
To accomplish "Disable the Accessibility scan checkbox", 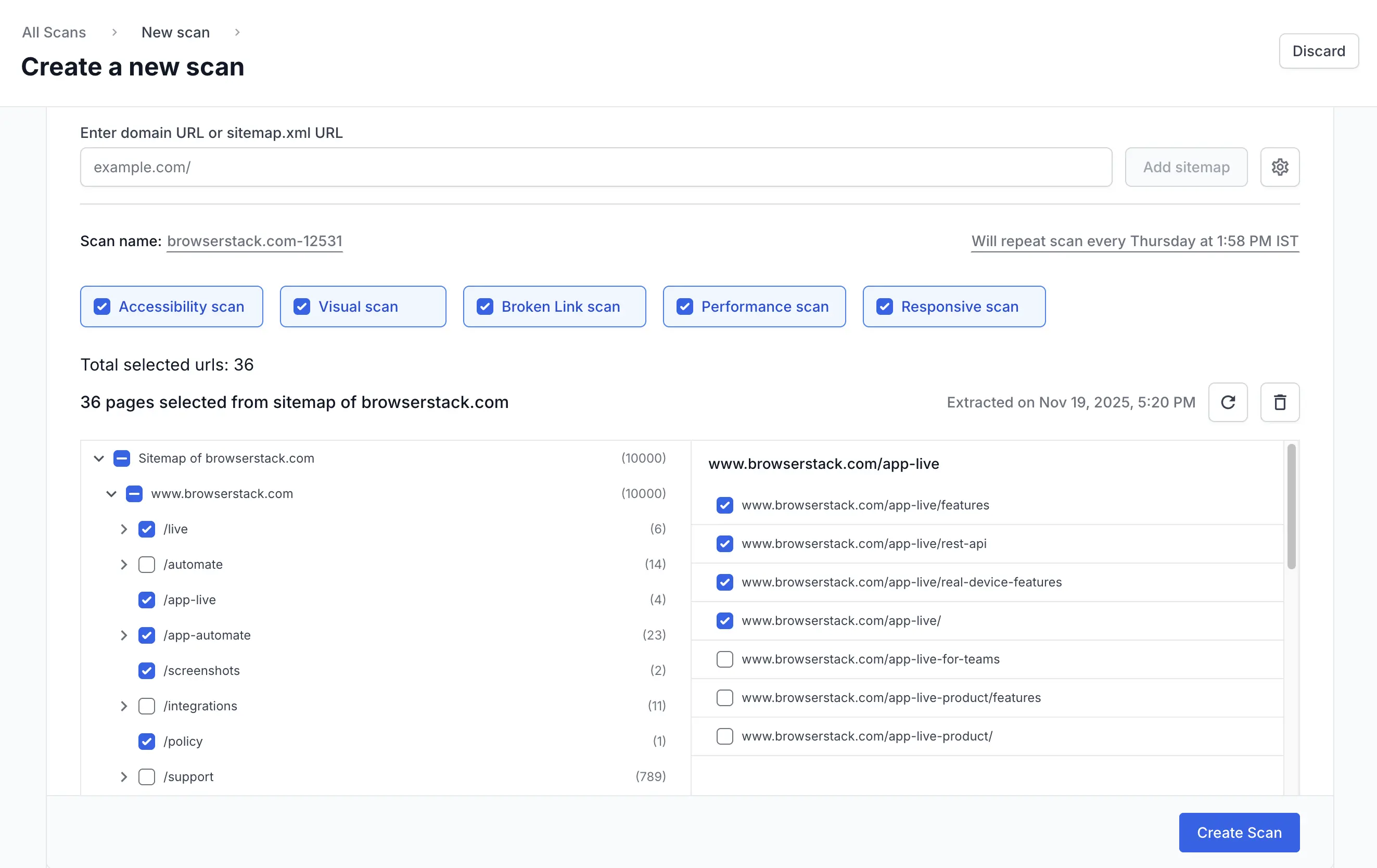I will [x=102, y=307].
